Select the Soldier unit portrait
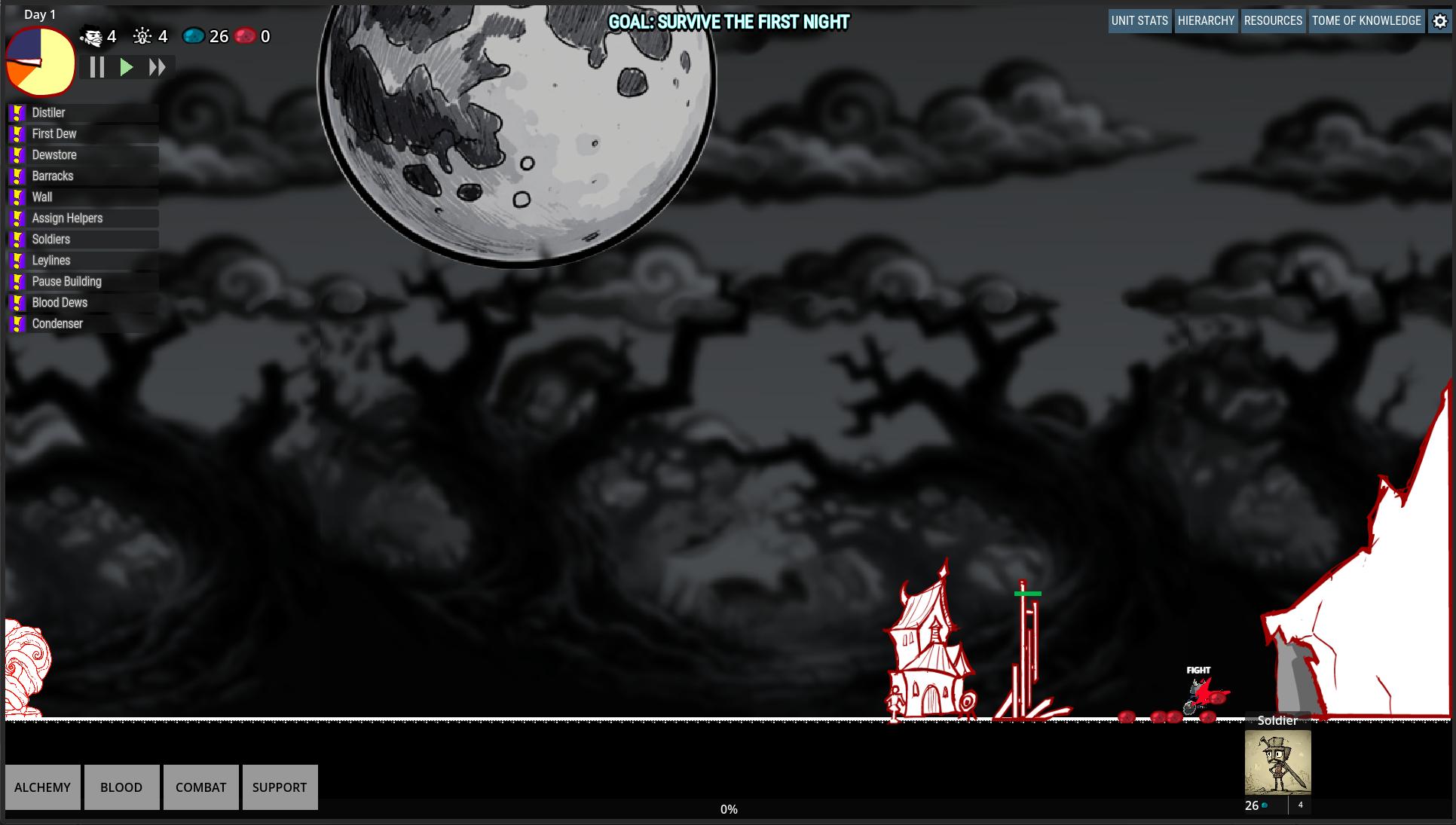The height and width of the screenshot is (825, 1456). tap(1277, 762)
